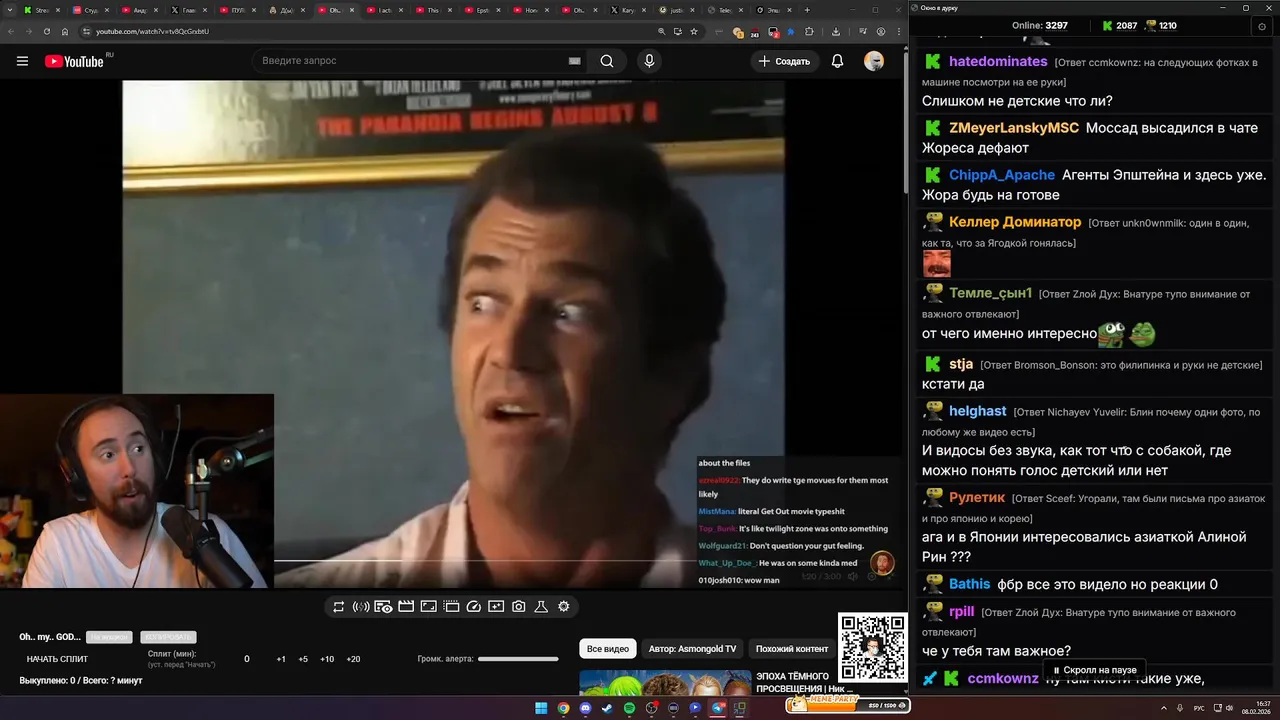Switch to the Epst browser tab
Viewport: 1280px width, 720px height.
(481, 10)
